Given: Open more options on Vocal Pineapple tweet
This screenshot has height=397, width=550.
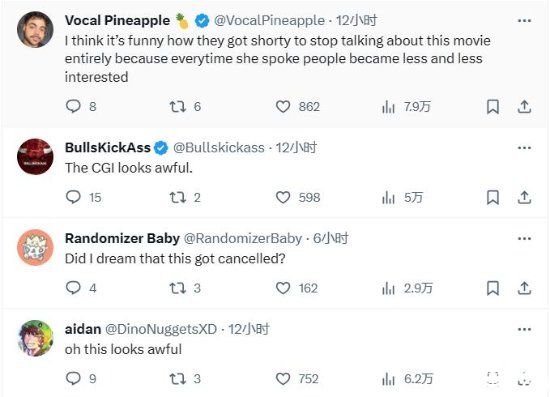Looking at the screenshot, I should coord(524,21).
